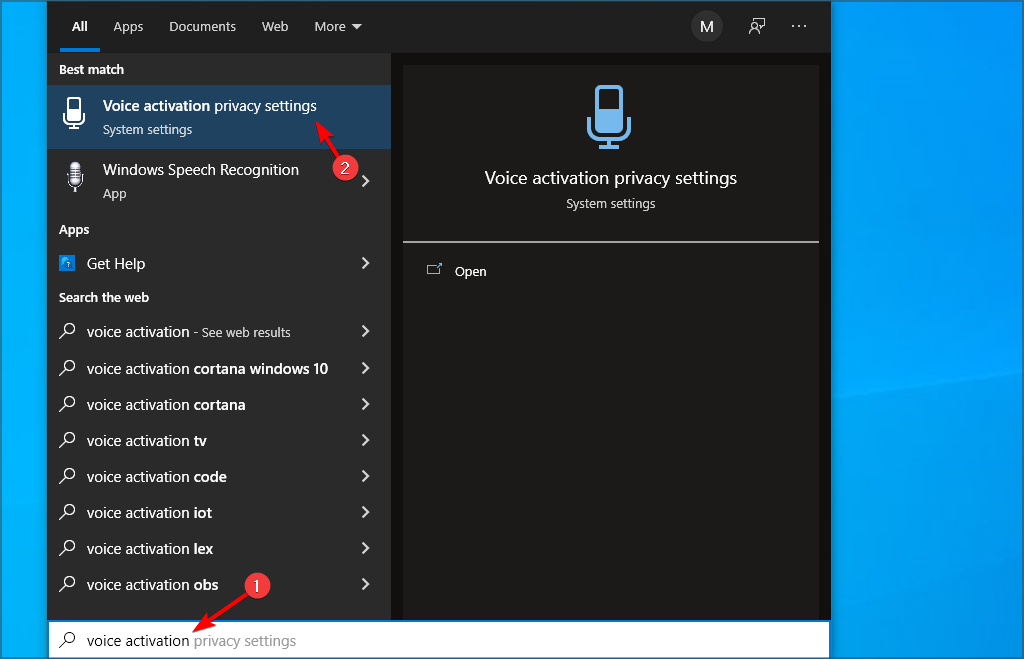1024x659 pixels.
Task: Click search icon beside 'voice activation code'
Action: [67, 475]
